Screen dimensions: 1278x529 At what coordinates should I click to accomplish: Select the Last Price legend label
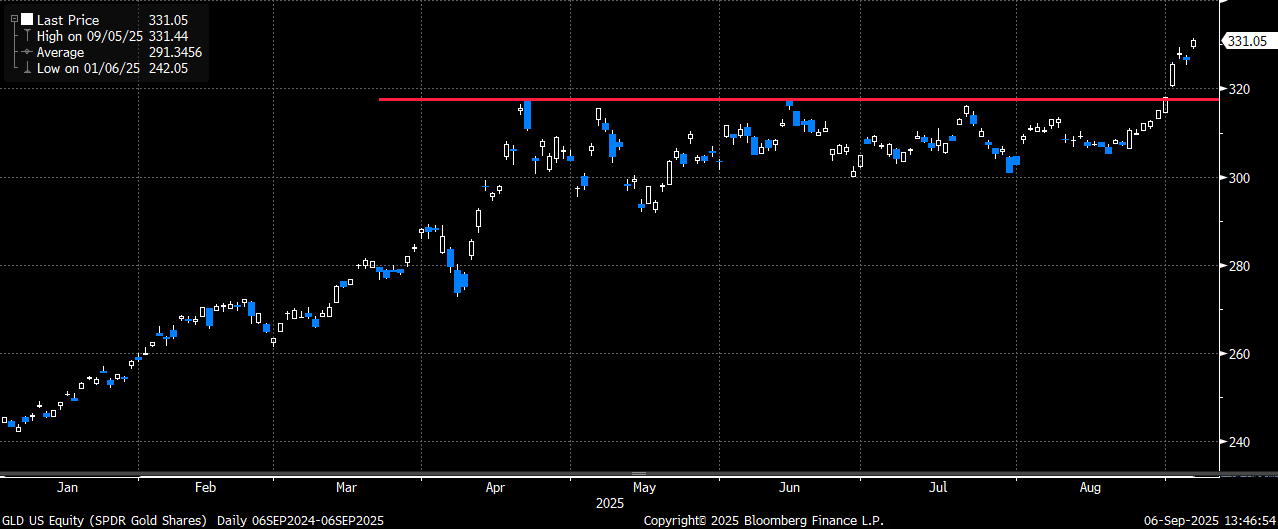click(67, 19)
